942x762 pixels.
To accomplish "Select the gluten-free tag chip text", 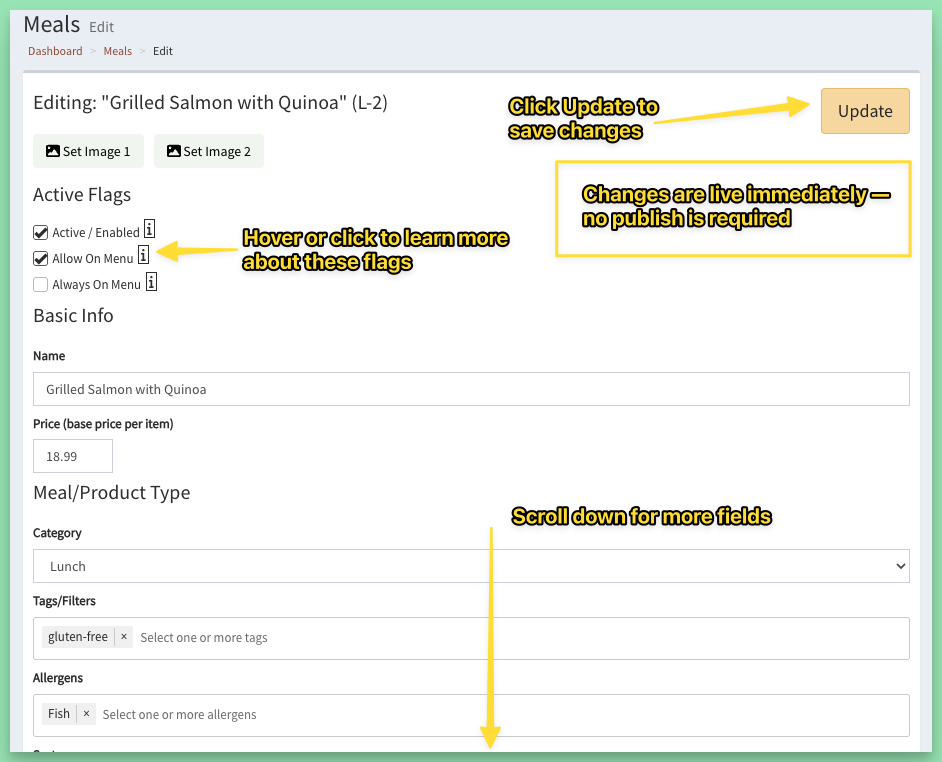I will [78, 636].
